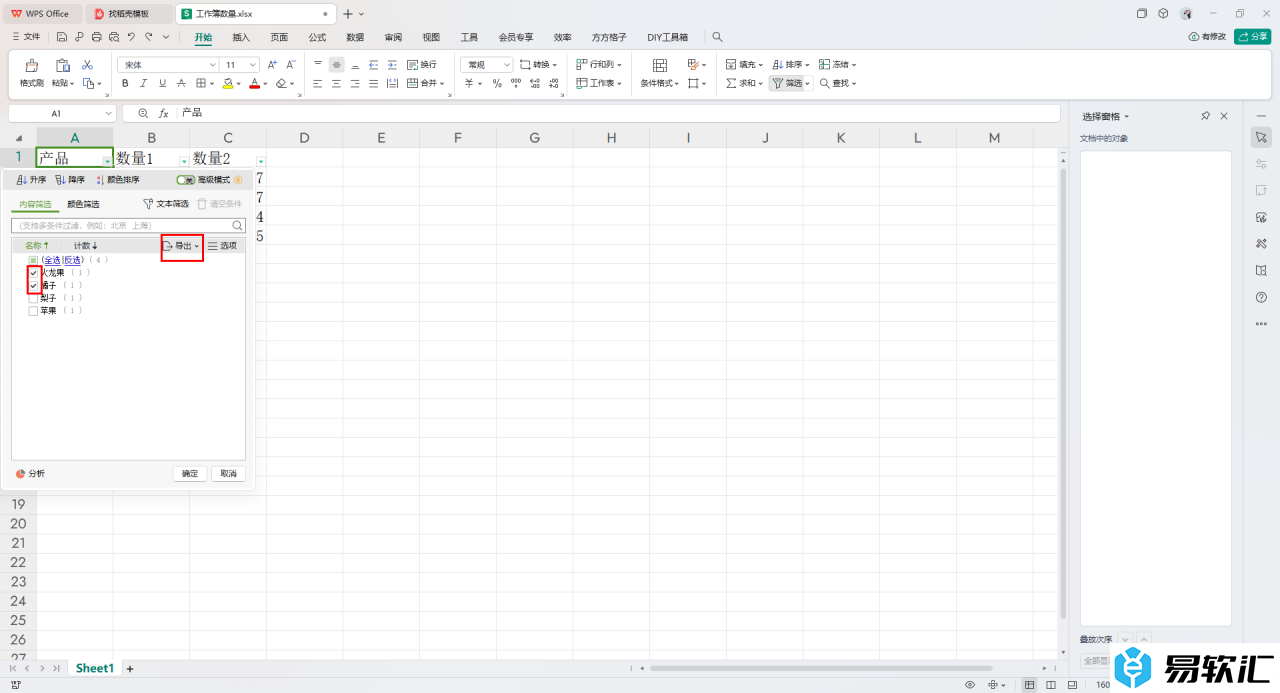Screen dimensions: 1280x693
Task: Click Color Sort (颜色排序) button
Action: (117, 180)
